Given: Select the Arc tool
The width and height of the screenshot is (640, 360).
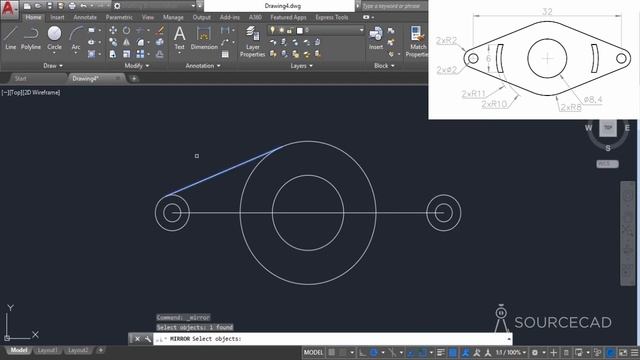Looking at the screenshot, I should pos(76,38).
